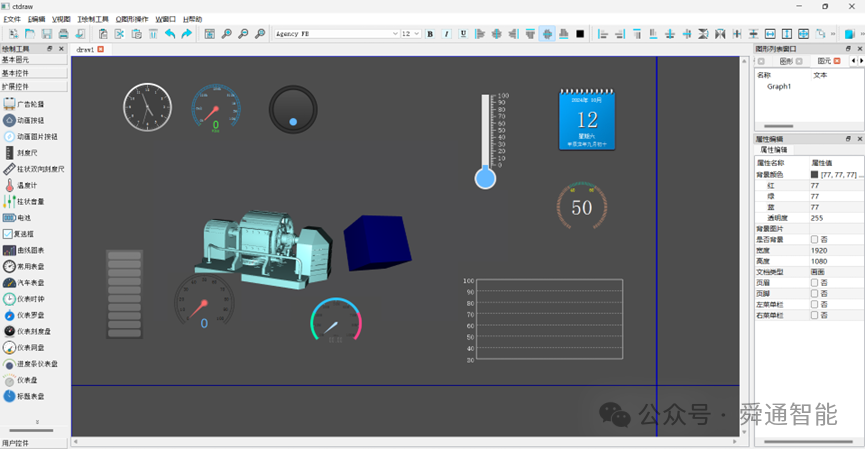Click the fit-to-window toolbar icon
The height and width of the screenshot is (449, 865).
point(210,34)
